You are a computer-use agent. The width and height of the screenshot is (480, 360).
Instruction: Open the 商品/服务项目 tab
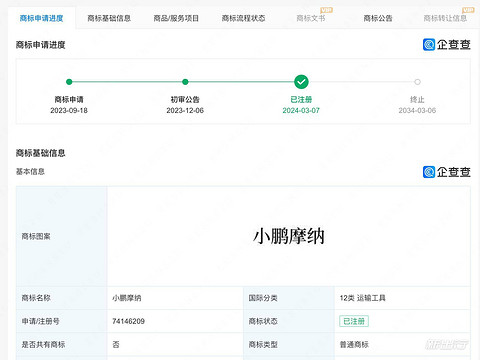[176, 18]
